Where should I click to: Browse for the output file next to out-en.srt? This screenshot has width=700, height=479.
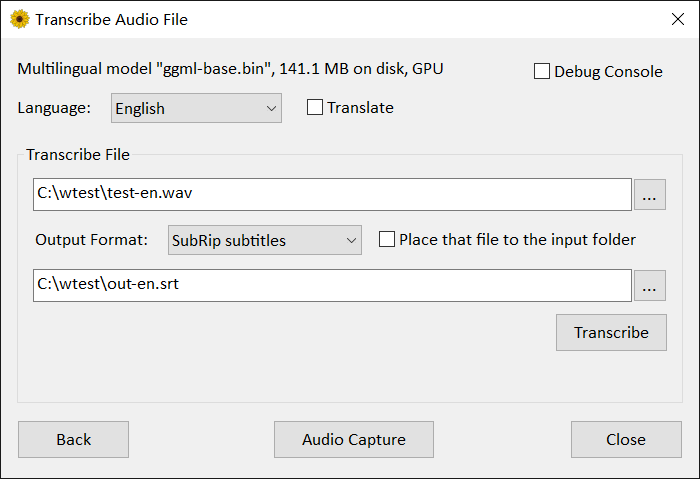click(x=650, y=285)
